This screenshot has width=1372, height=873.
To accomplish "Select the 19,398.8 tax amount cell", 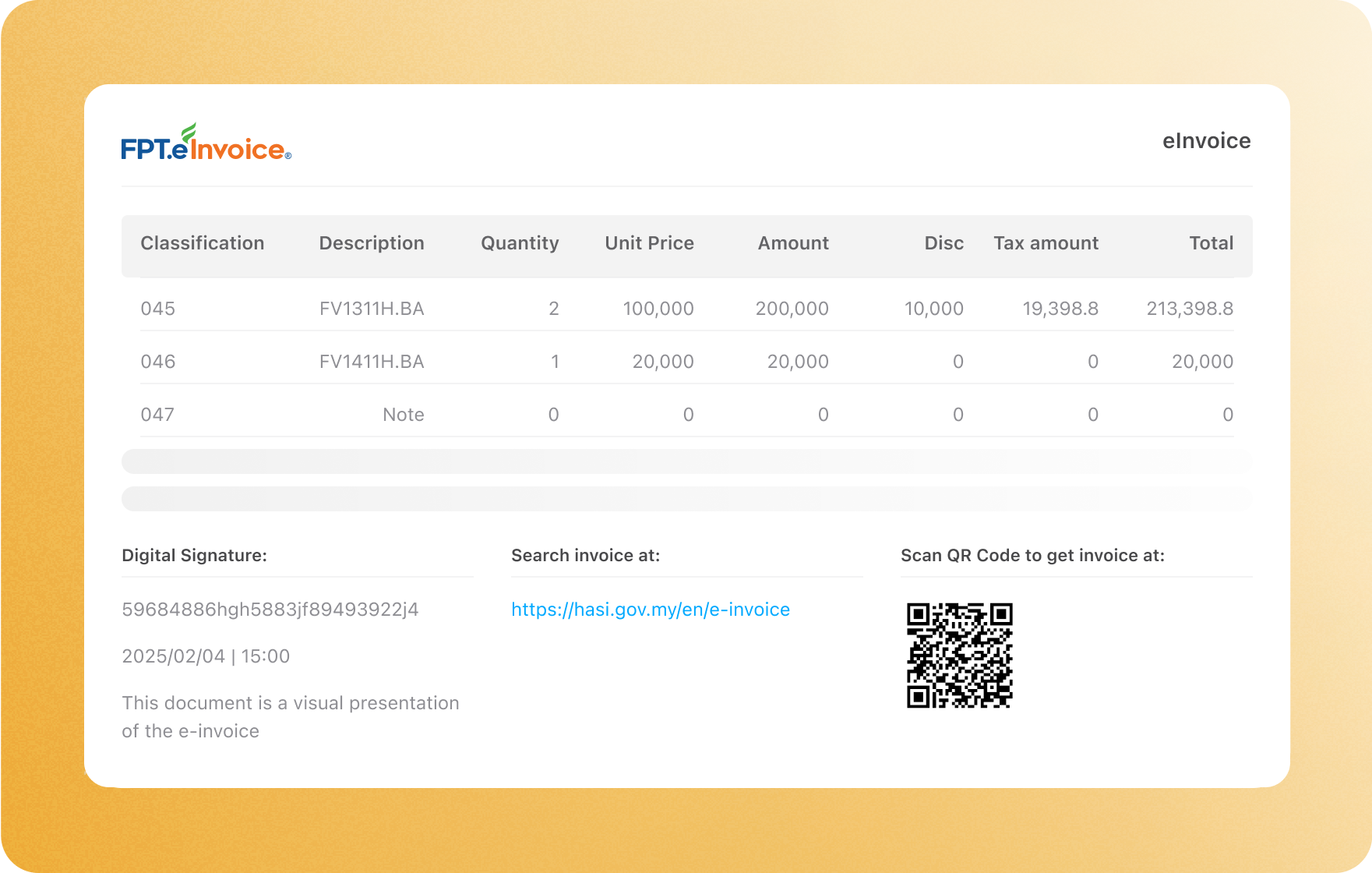I will coord(1060,309).
